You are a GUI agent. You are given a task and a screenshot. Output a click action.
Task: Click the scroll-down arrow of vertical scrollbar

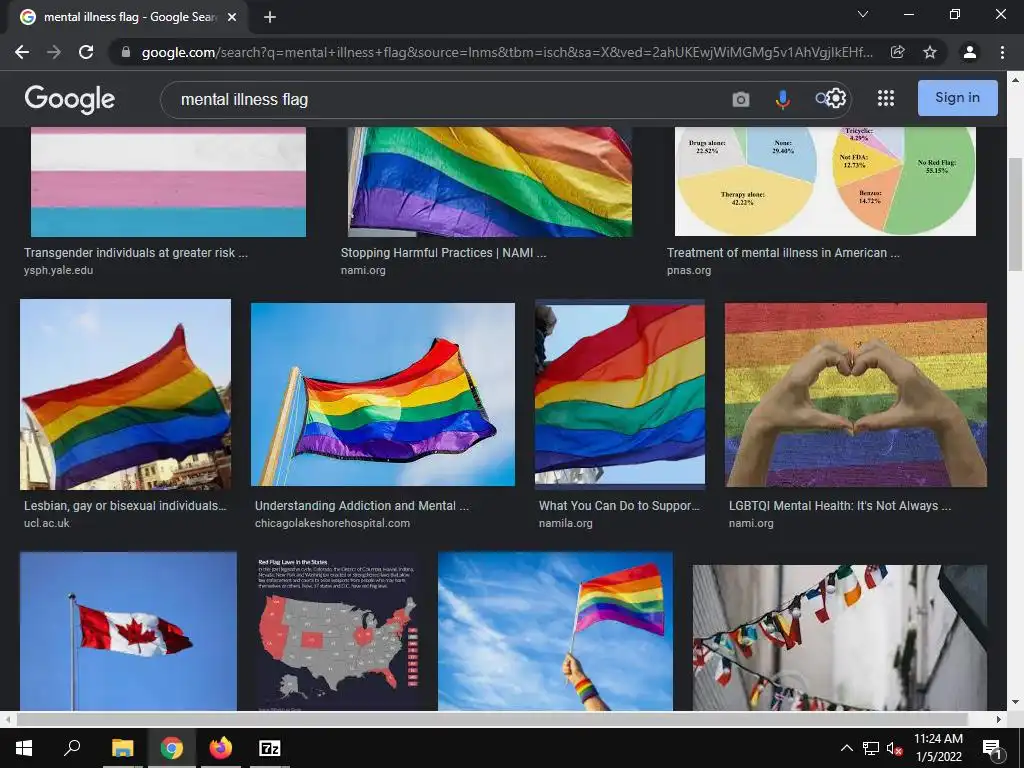1016,703
